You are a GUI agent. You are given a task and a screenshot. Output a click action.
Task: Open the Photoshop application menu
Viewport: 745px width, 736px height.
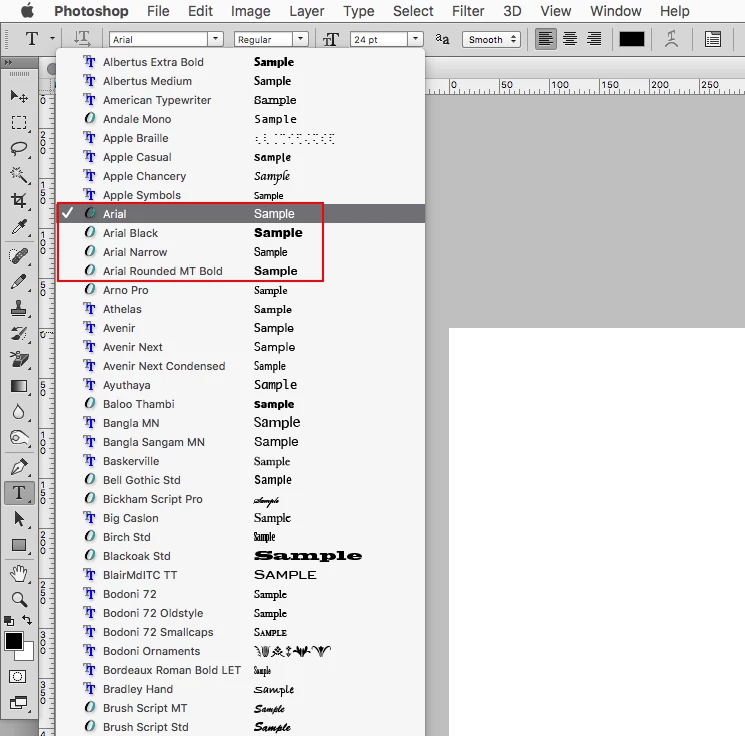pyautogui.click(x=91, y=10)
